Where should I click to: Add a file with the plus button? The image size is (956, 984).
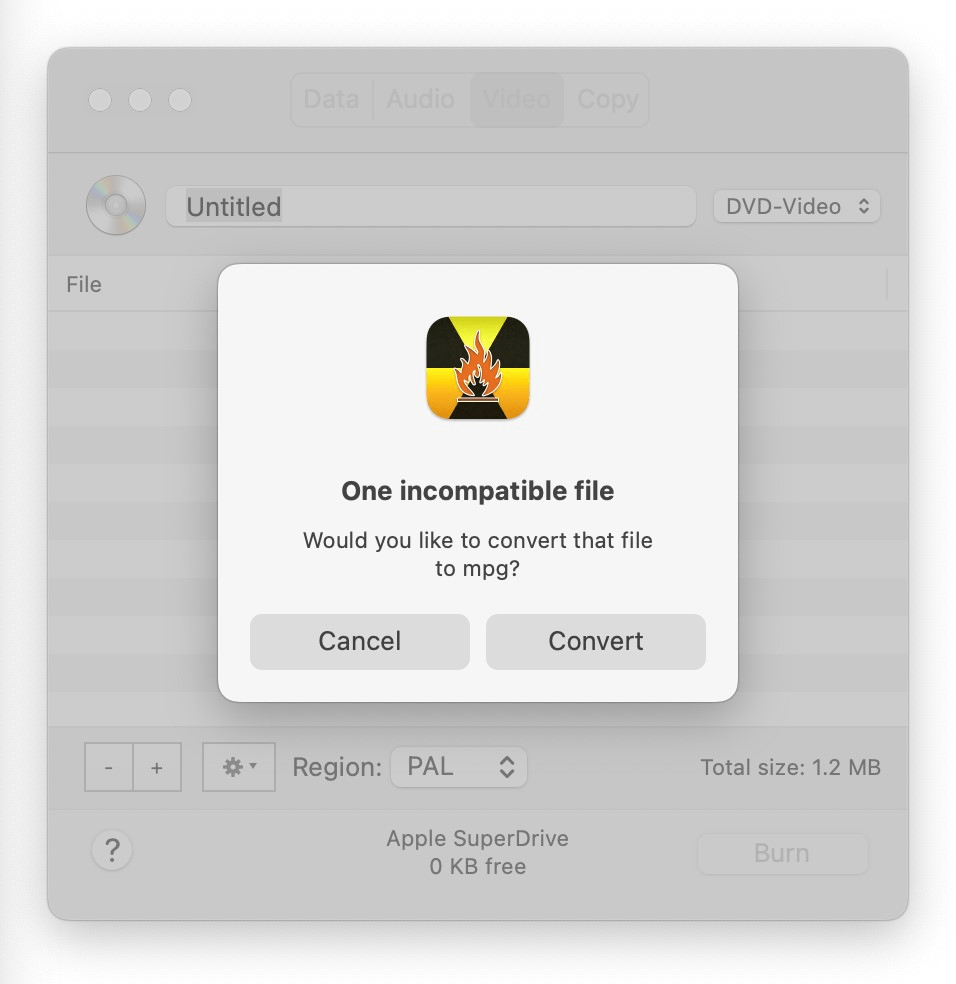tap(158, 767)
